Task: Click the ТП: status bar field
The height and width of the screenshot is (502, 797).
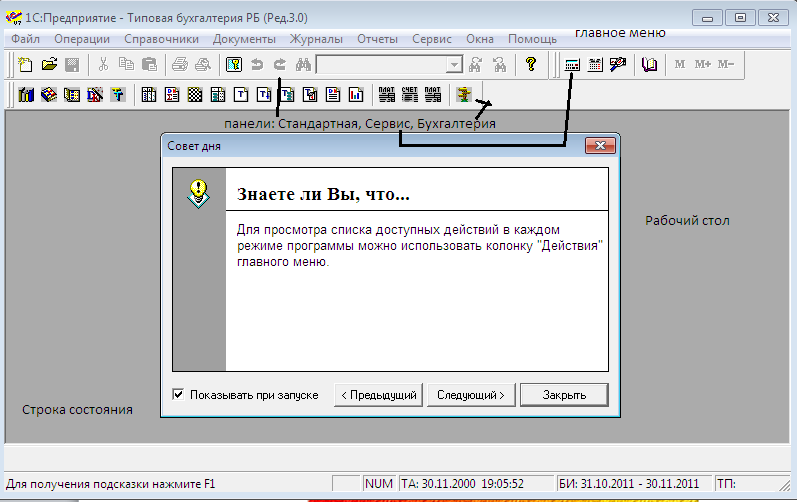Action: (x=747, y=484)
